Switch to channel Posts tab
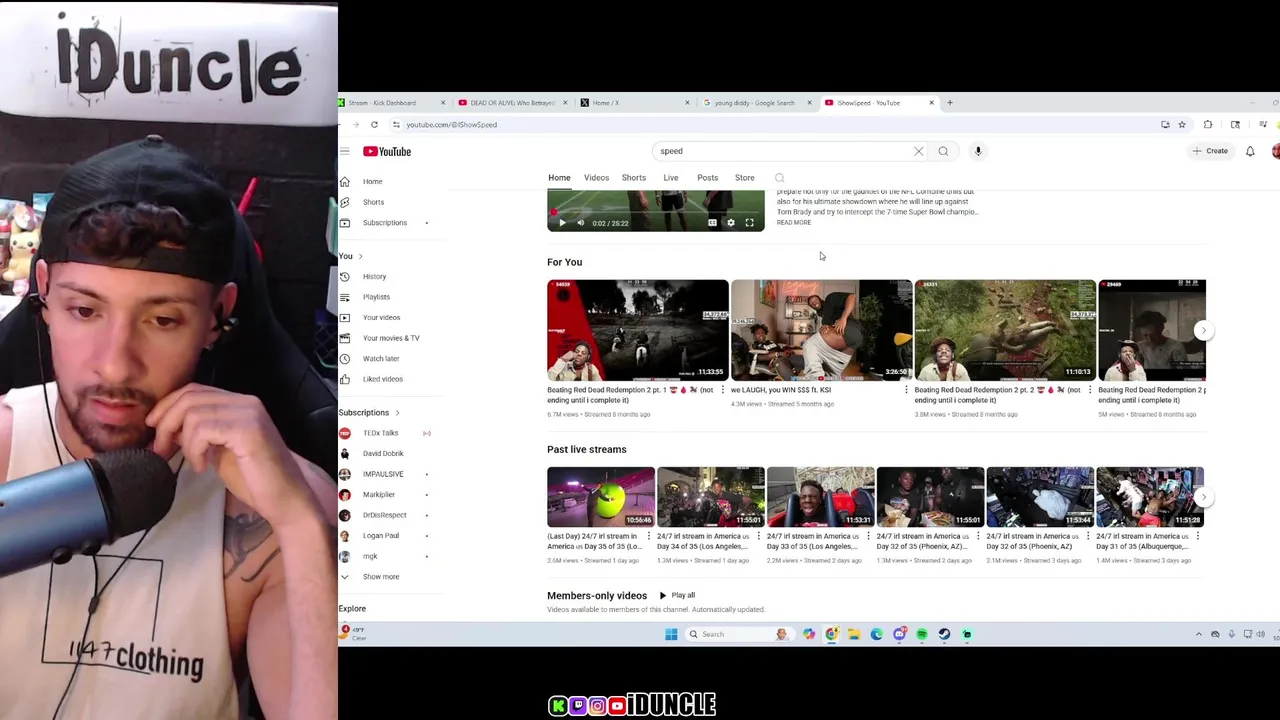This screenshot has width=1280, height=720. click(x=707, y=178)
